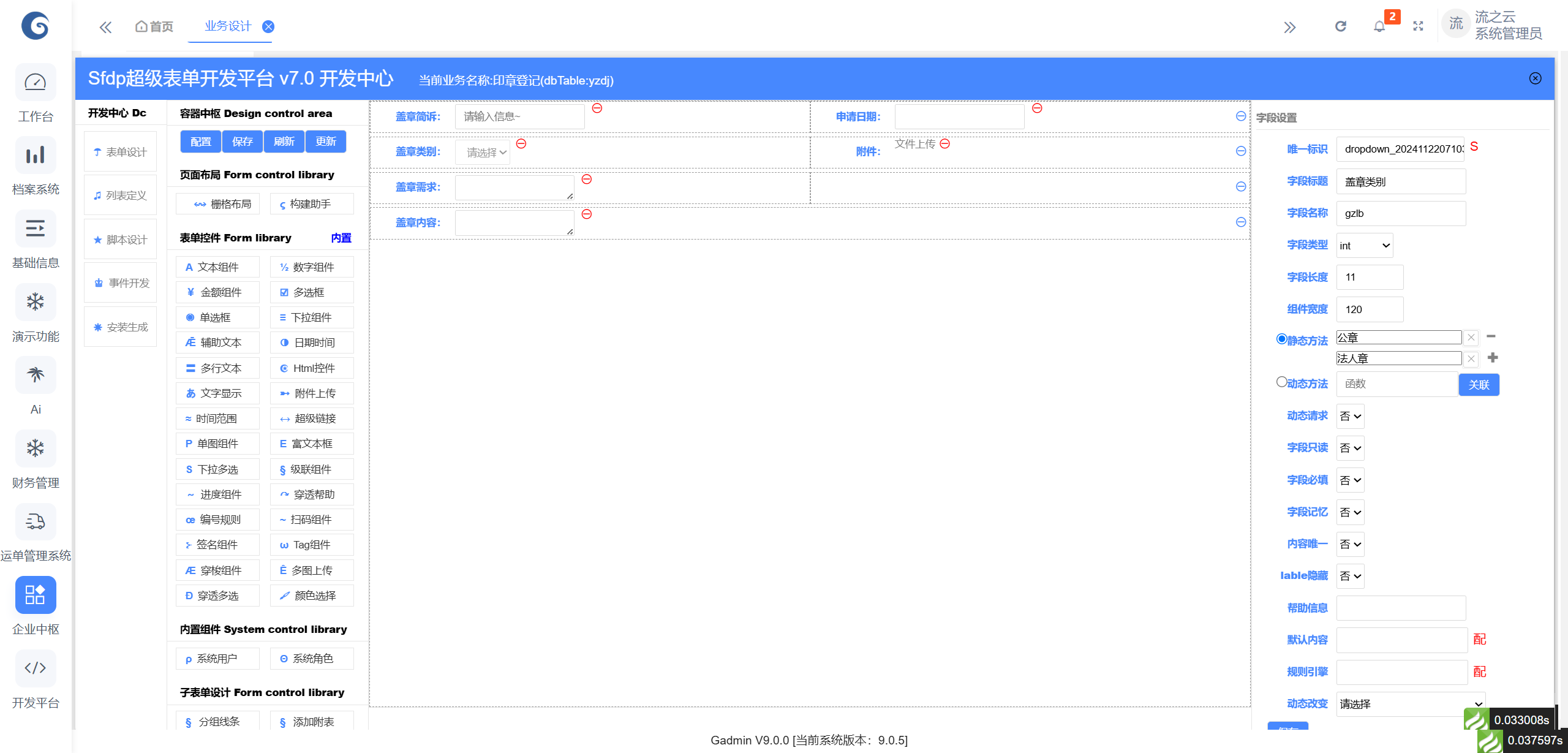Add the 多选框 checkbox component
The height and width of the screenshot is (753, 1568).
tap(311, 292)
